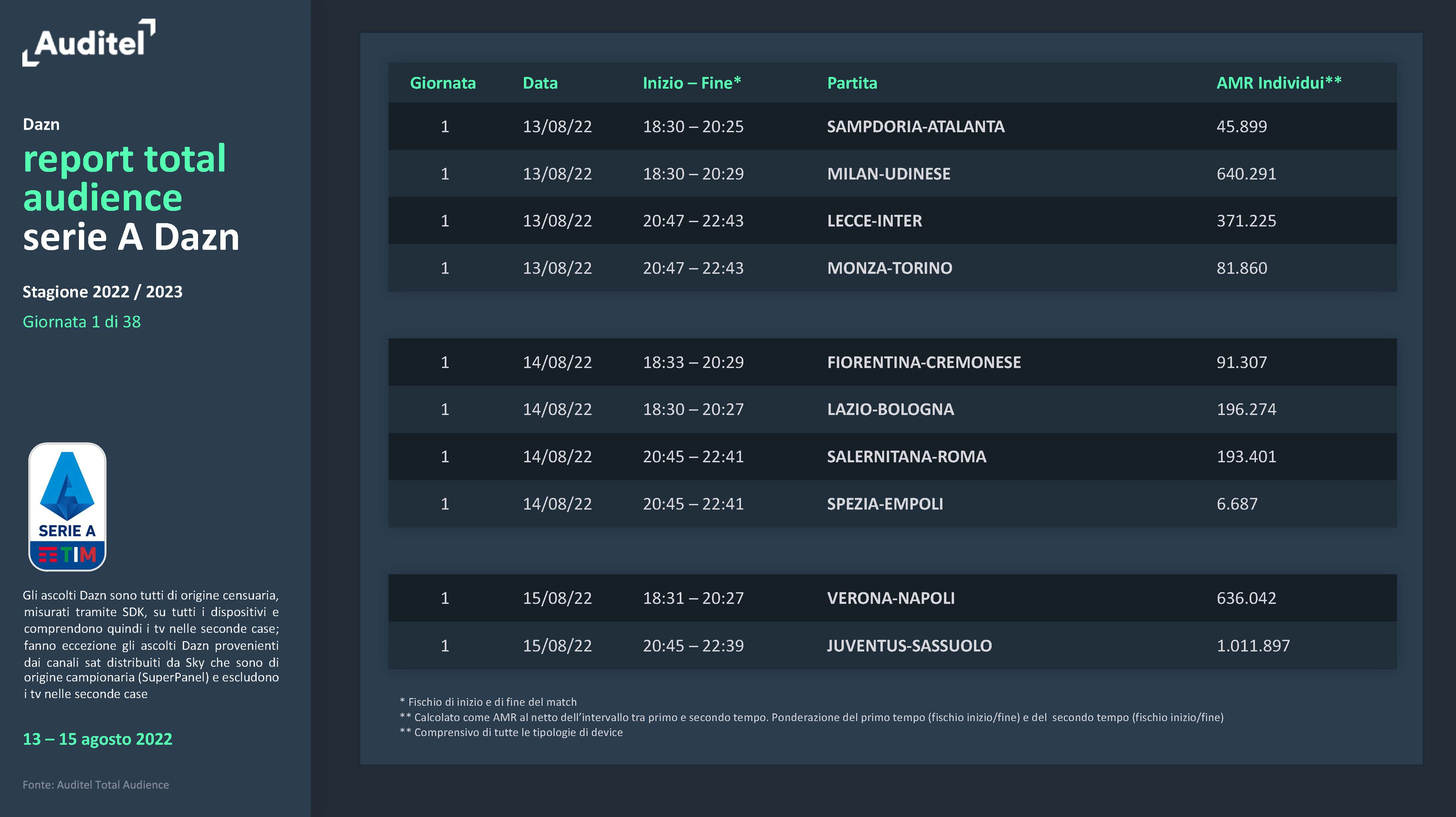Select the MILAN-UDINESE match name

[x=888, y=174]
